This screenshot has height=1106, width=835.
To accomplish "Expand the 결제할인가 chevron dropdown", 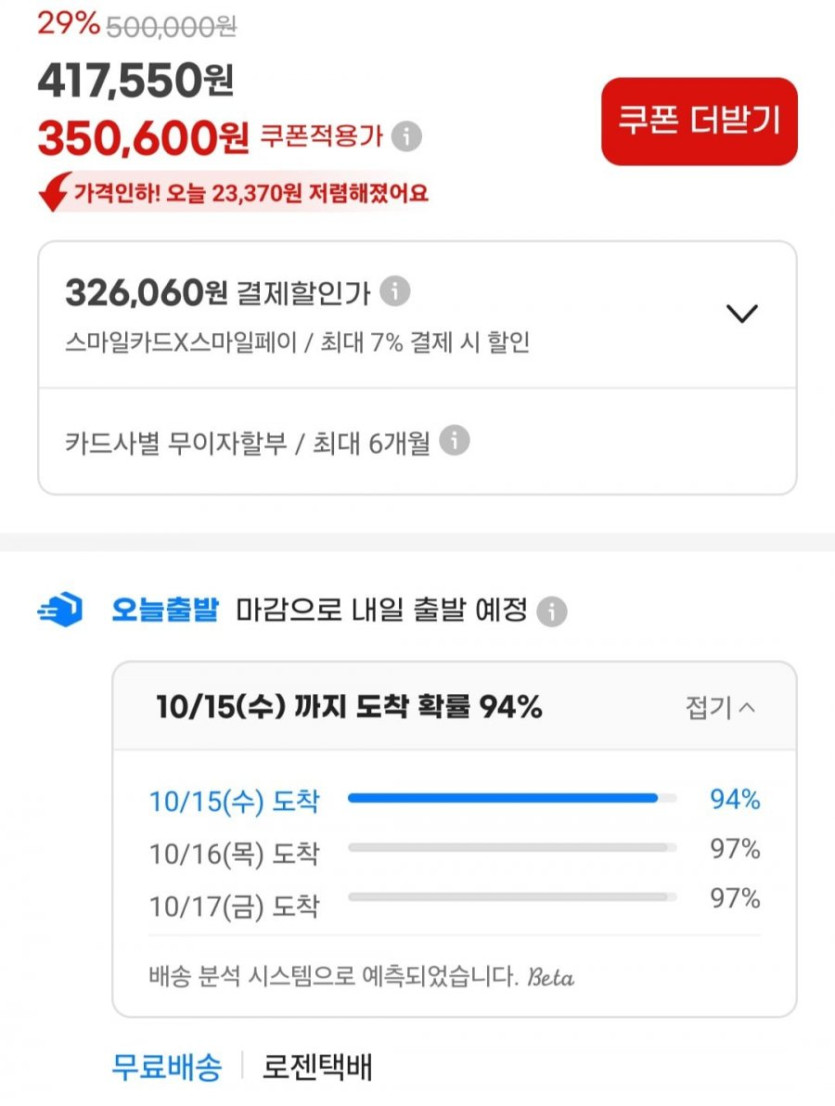I will pyautogui.click(x=741, y=313).
